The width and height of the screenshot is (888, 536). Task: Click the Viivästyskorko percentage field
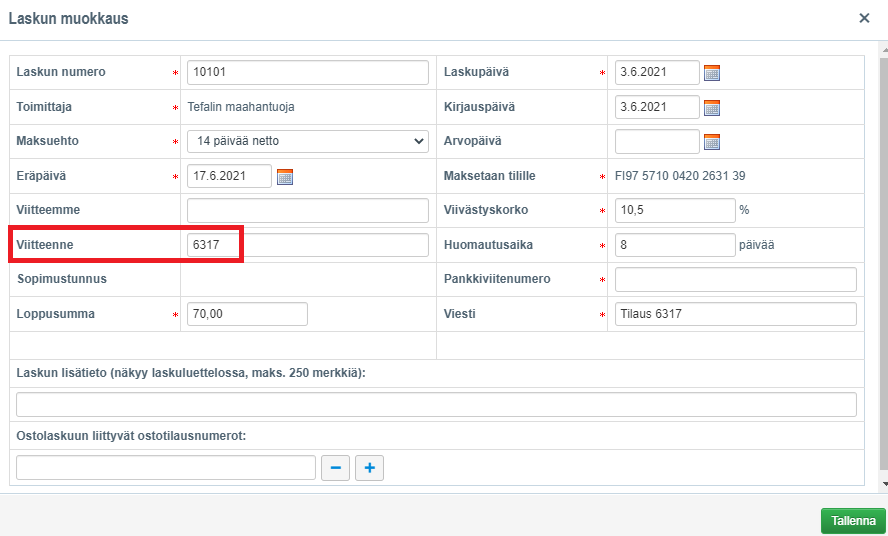tap(674, 210)
